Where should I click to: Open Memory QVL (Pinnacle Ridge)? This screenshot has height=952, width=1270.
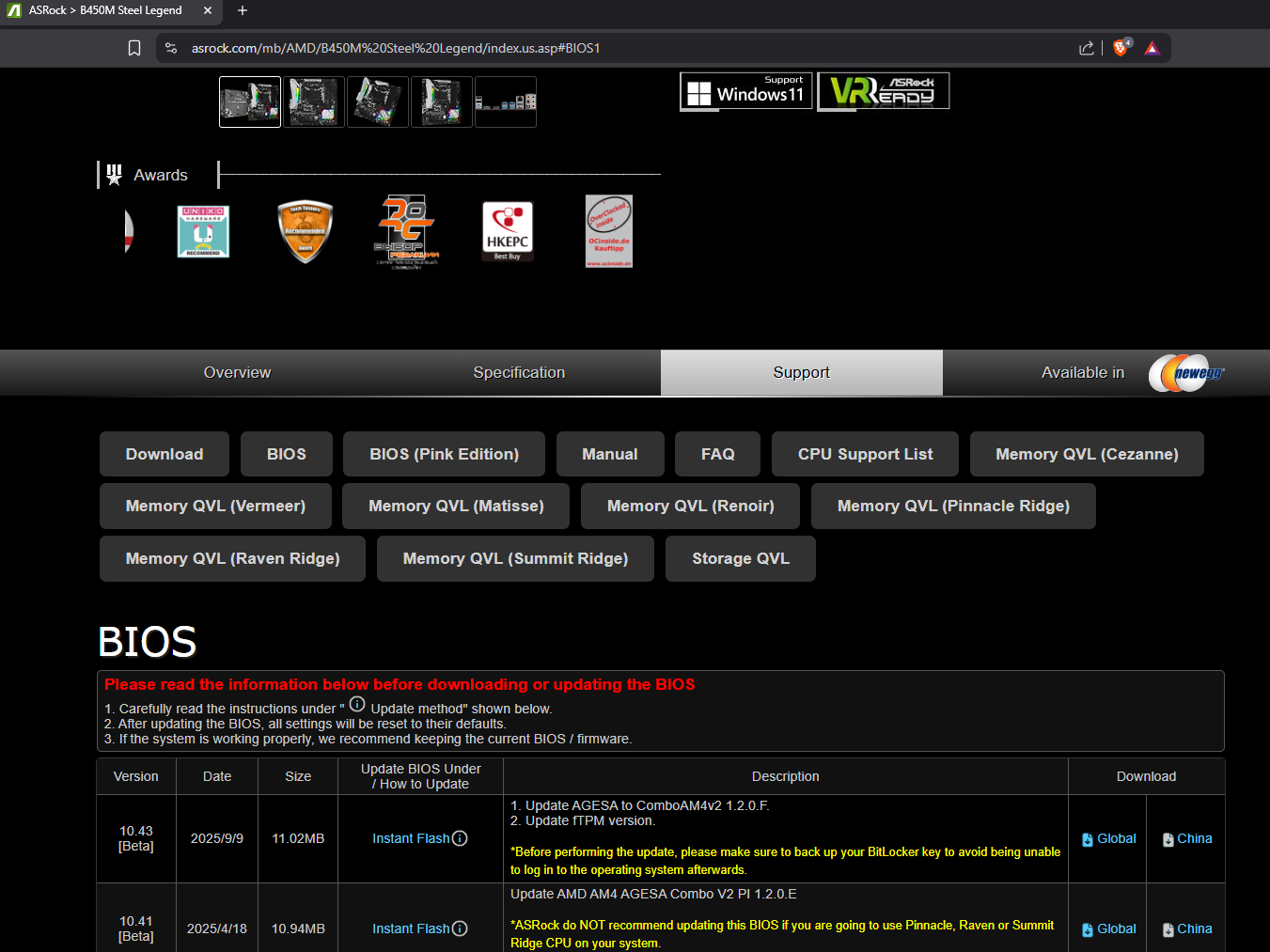tap(953, 506)
